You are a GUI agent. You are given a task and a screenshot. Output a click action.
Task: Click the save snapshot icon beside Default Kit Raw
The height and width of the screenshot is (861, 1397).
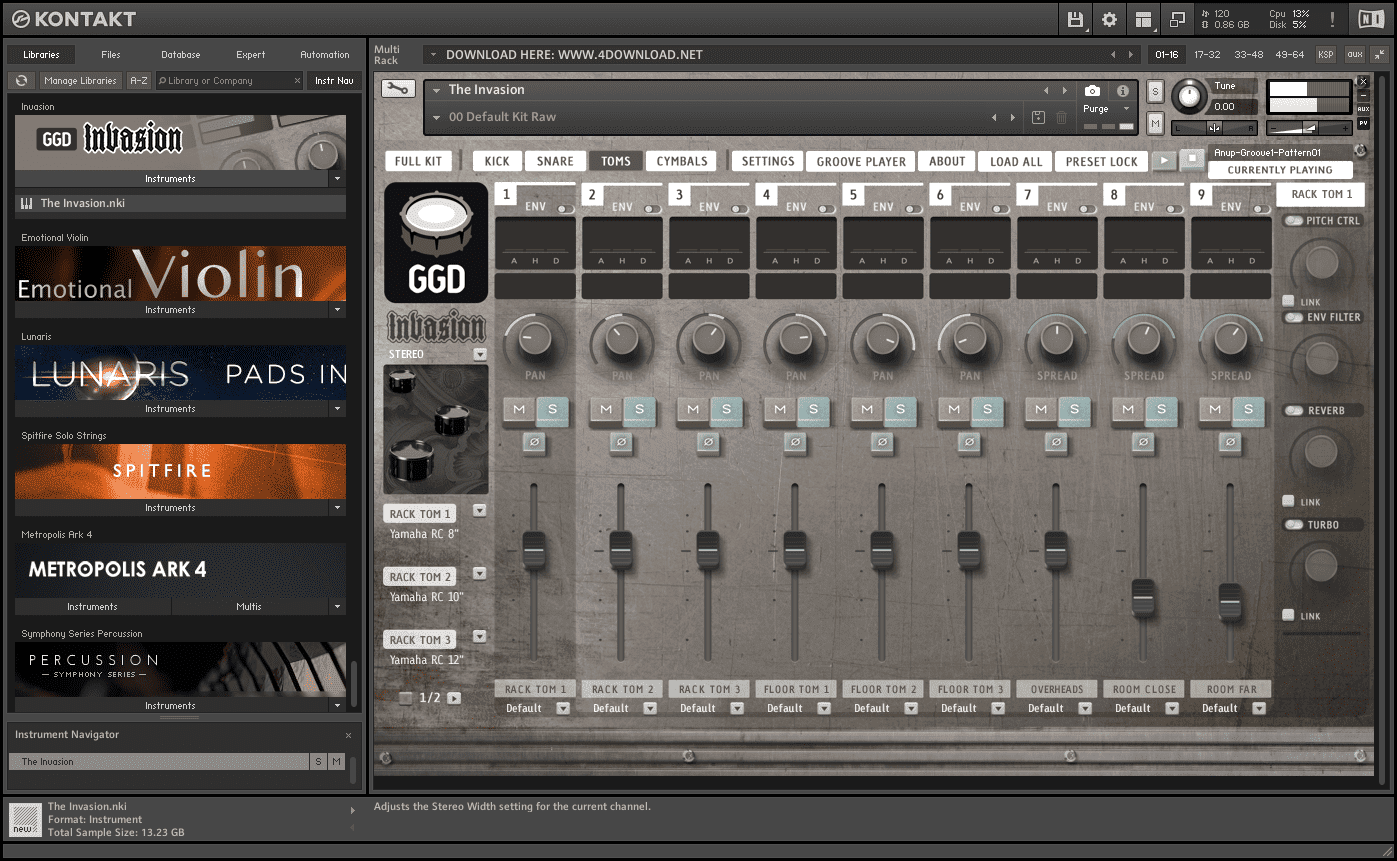[1038, 117]
